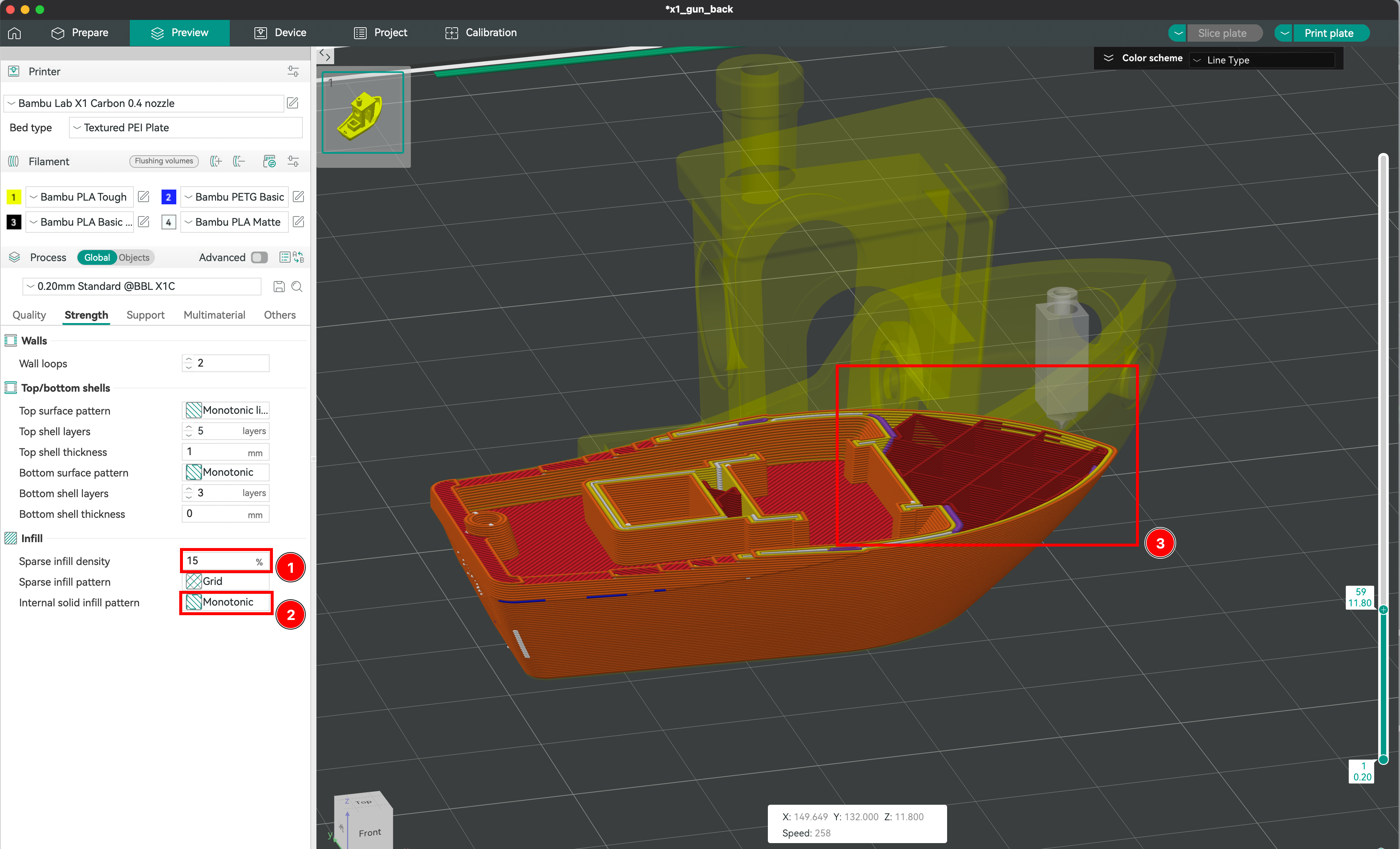Click the Filament section icon

click(x=14, y=162)
